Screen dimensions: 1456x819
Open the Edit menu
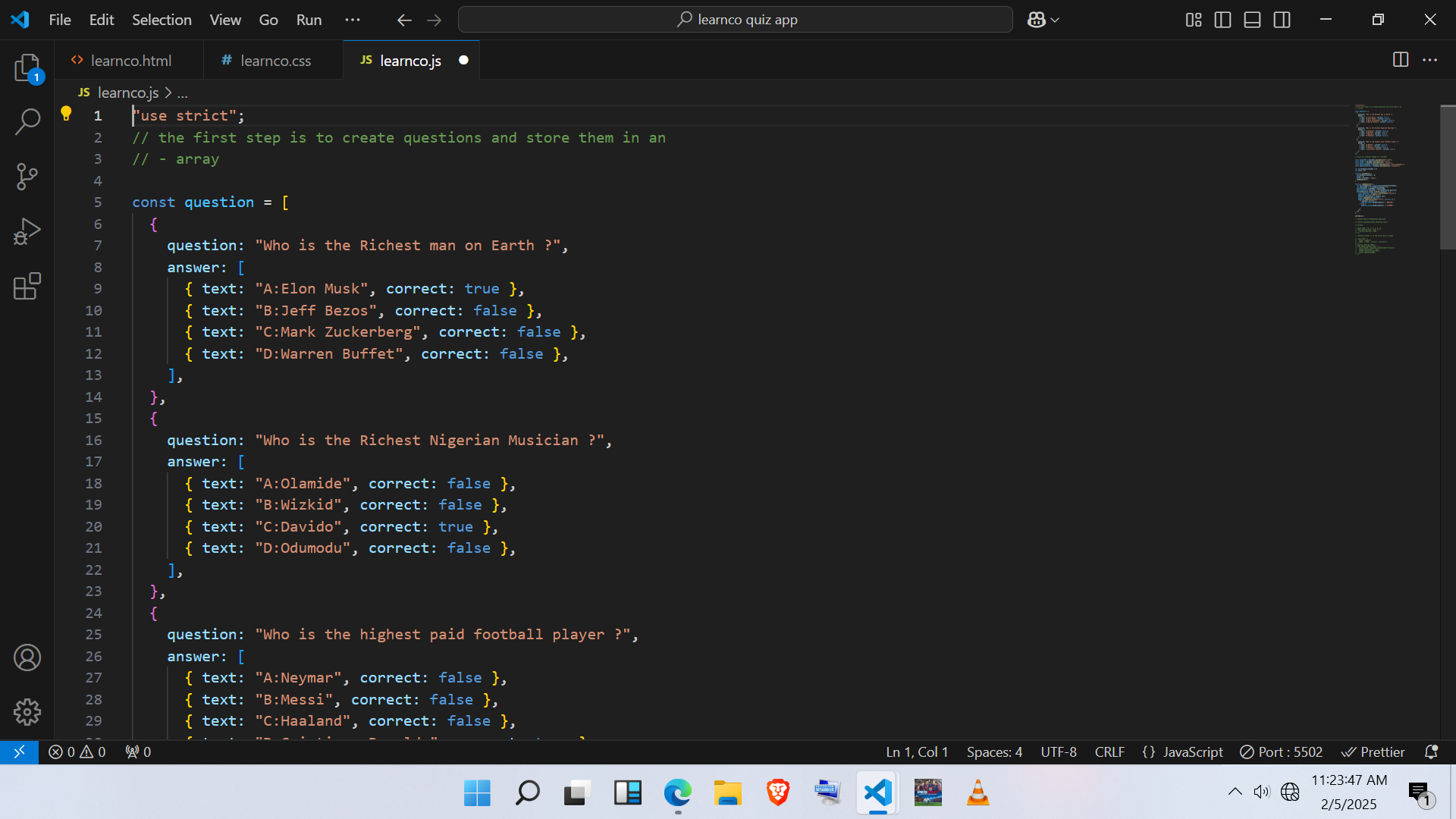[102, 20]
